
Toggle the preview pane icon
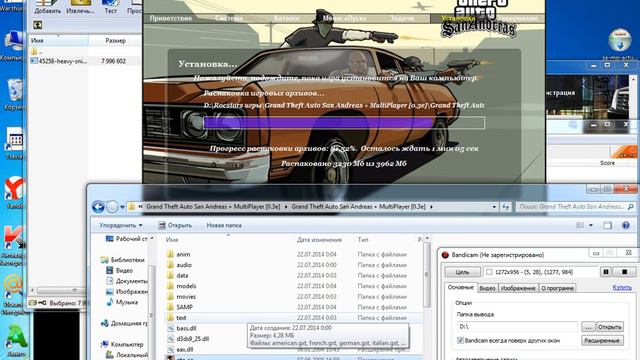coord(607,226)
